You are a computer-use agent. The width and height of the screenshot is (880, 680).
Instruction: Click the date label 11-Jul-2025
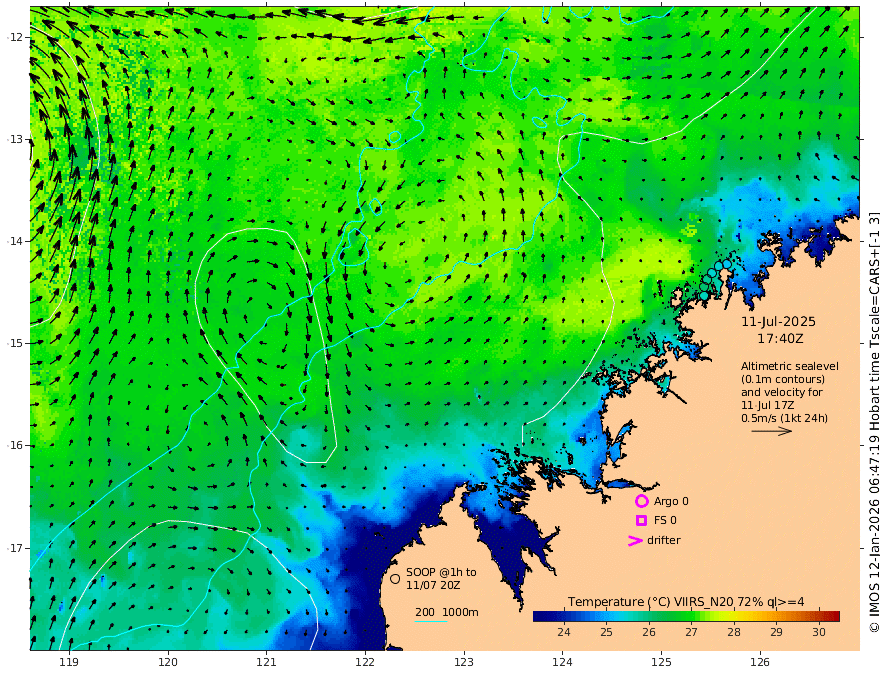coord(778,322)
